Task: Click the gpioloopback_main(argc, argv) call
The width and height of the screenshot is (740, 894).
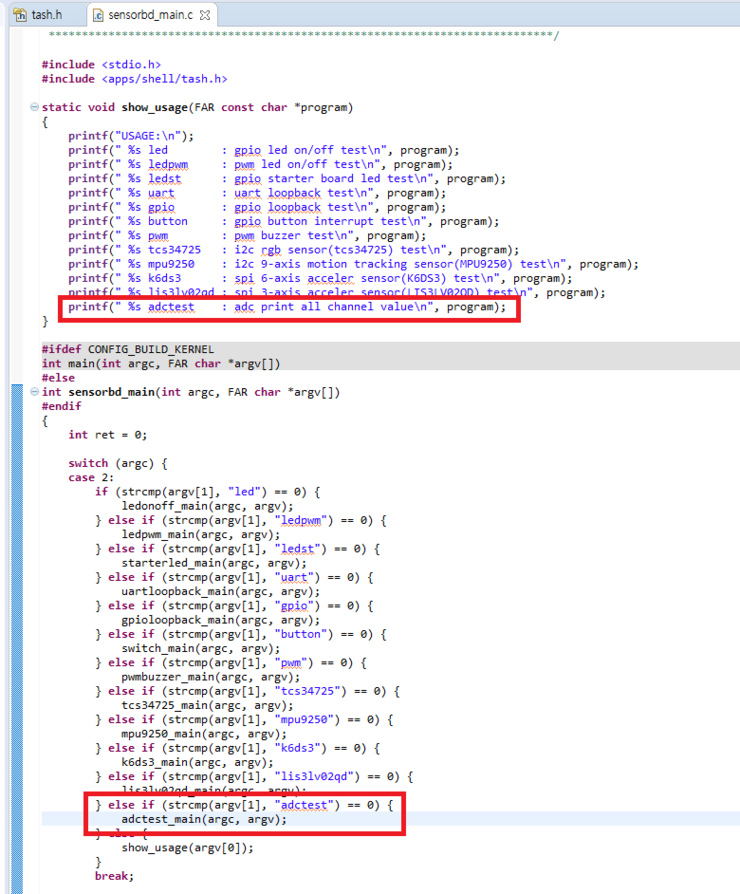Action: tap(221, 620)
